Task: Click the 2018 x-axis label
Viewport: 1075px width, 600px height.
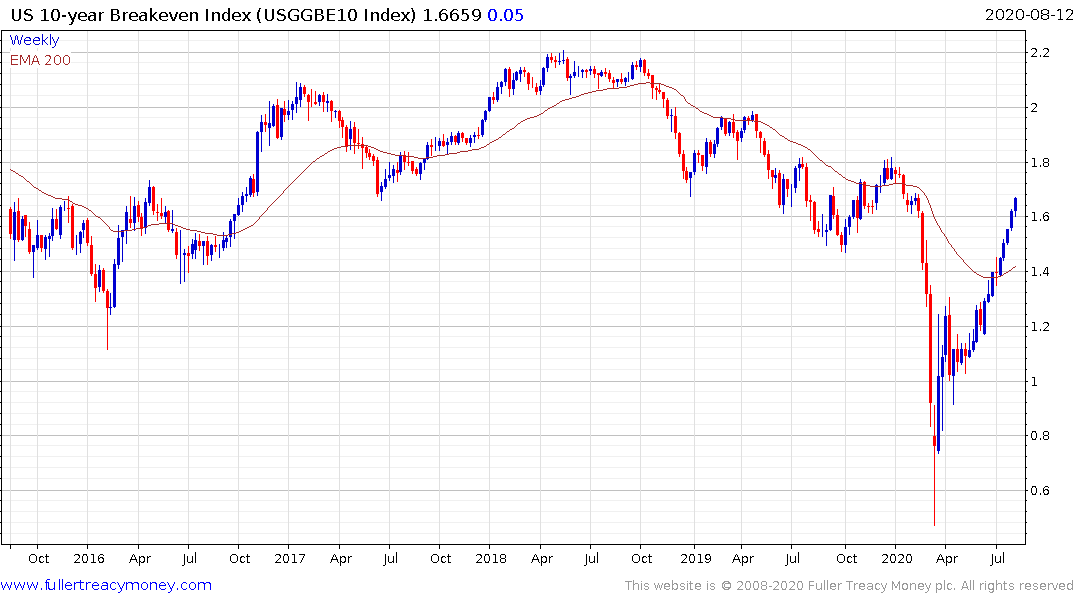Action: 491,558
